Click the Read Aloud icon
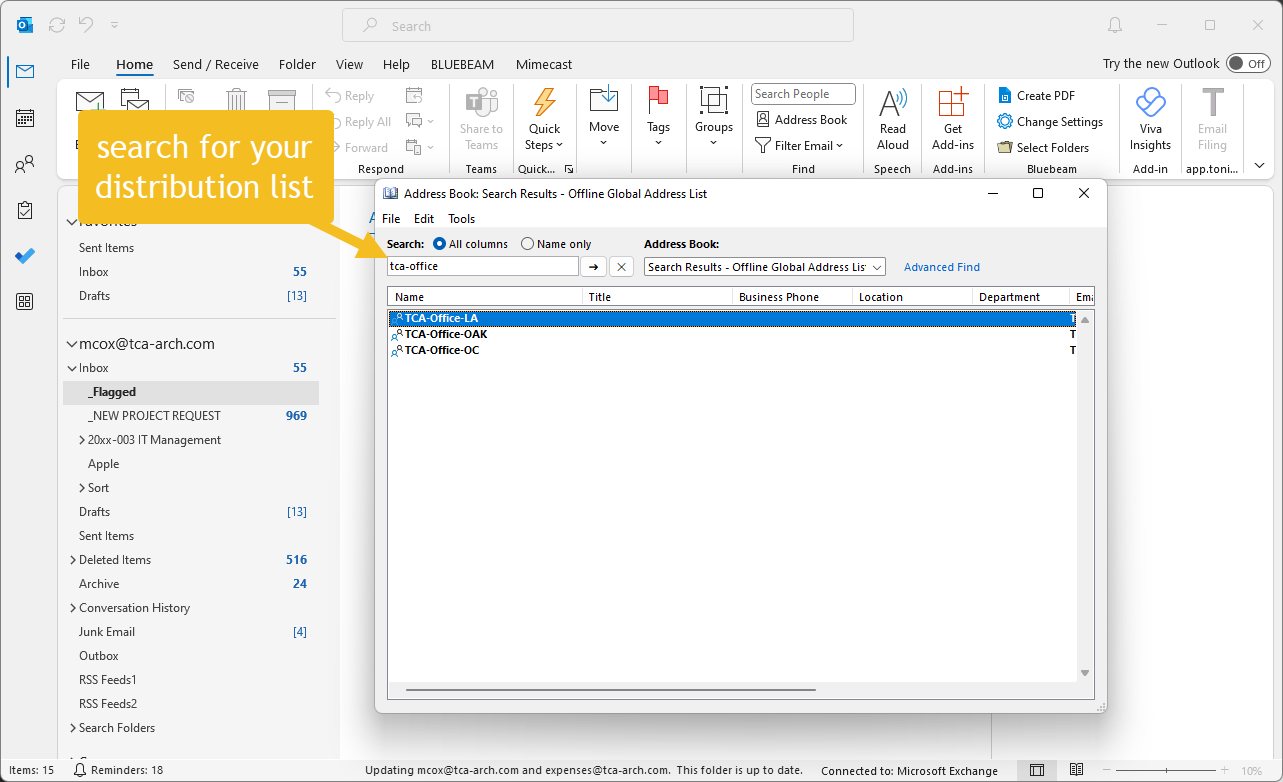The height and width of the screenshot is (782, 1283). point(893,103)
